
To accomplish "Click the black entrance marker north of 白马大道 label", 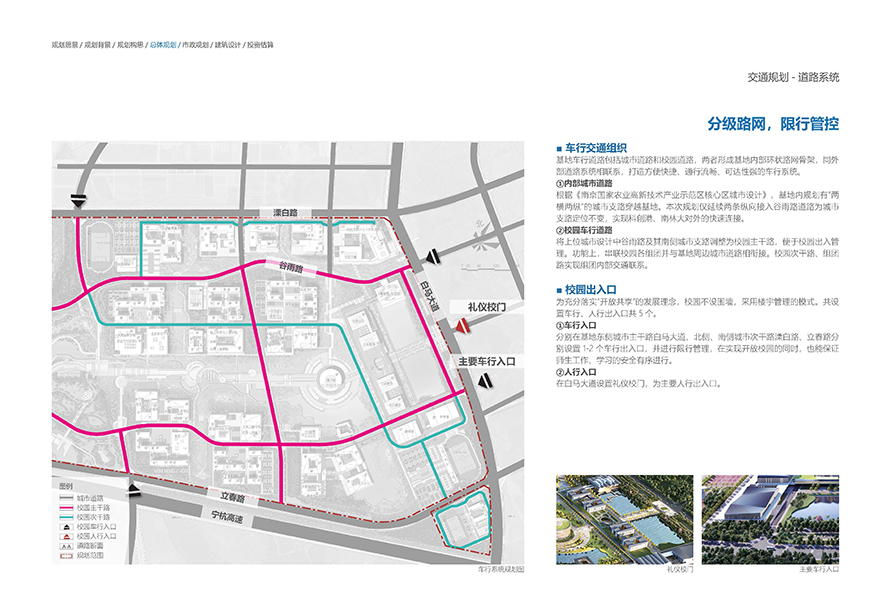I will [433, 257].
